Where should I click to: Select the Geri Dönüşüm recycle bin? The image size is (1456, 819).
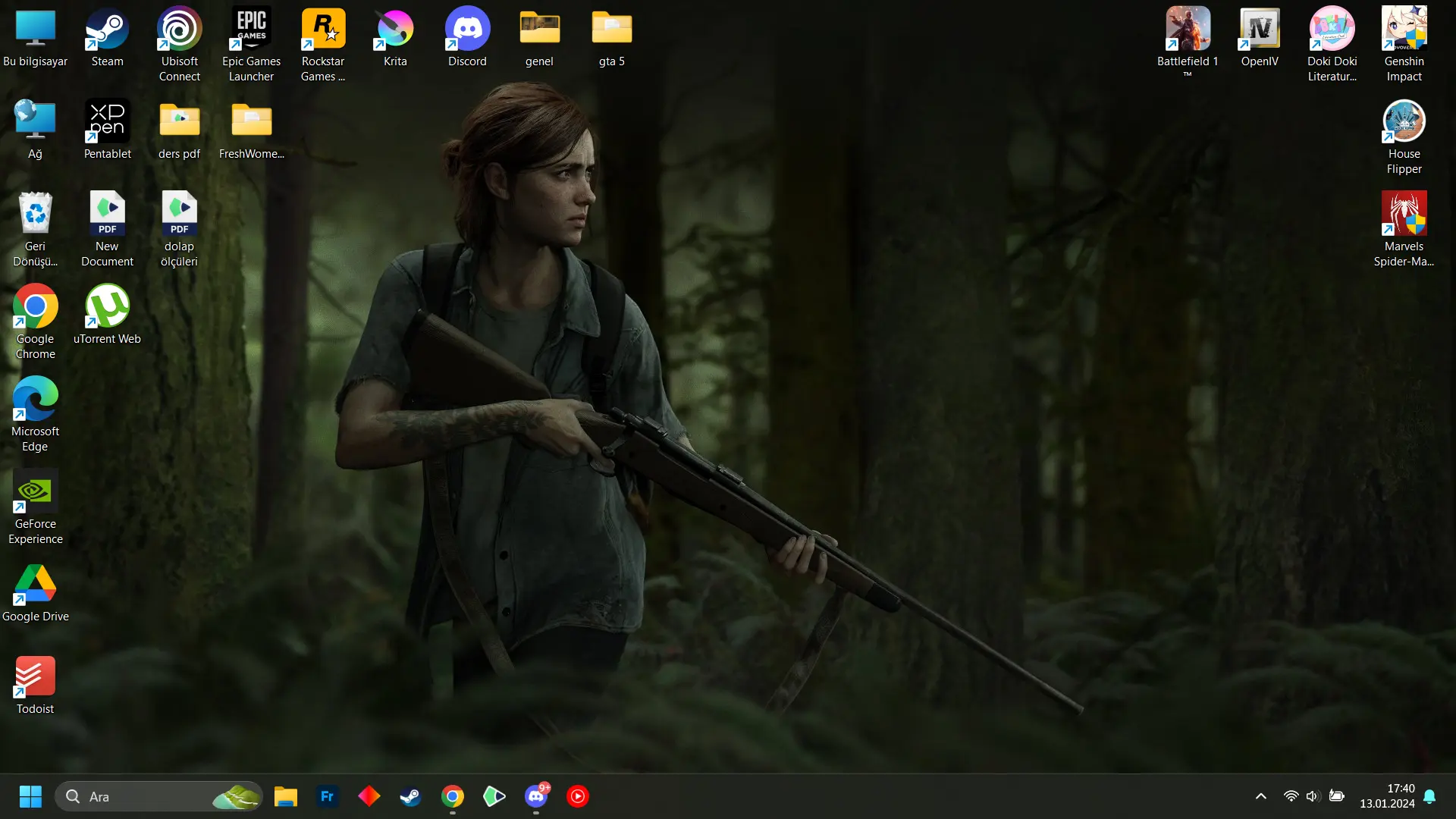(x=35, y=229)
